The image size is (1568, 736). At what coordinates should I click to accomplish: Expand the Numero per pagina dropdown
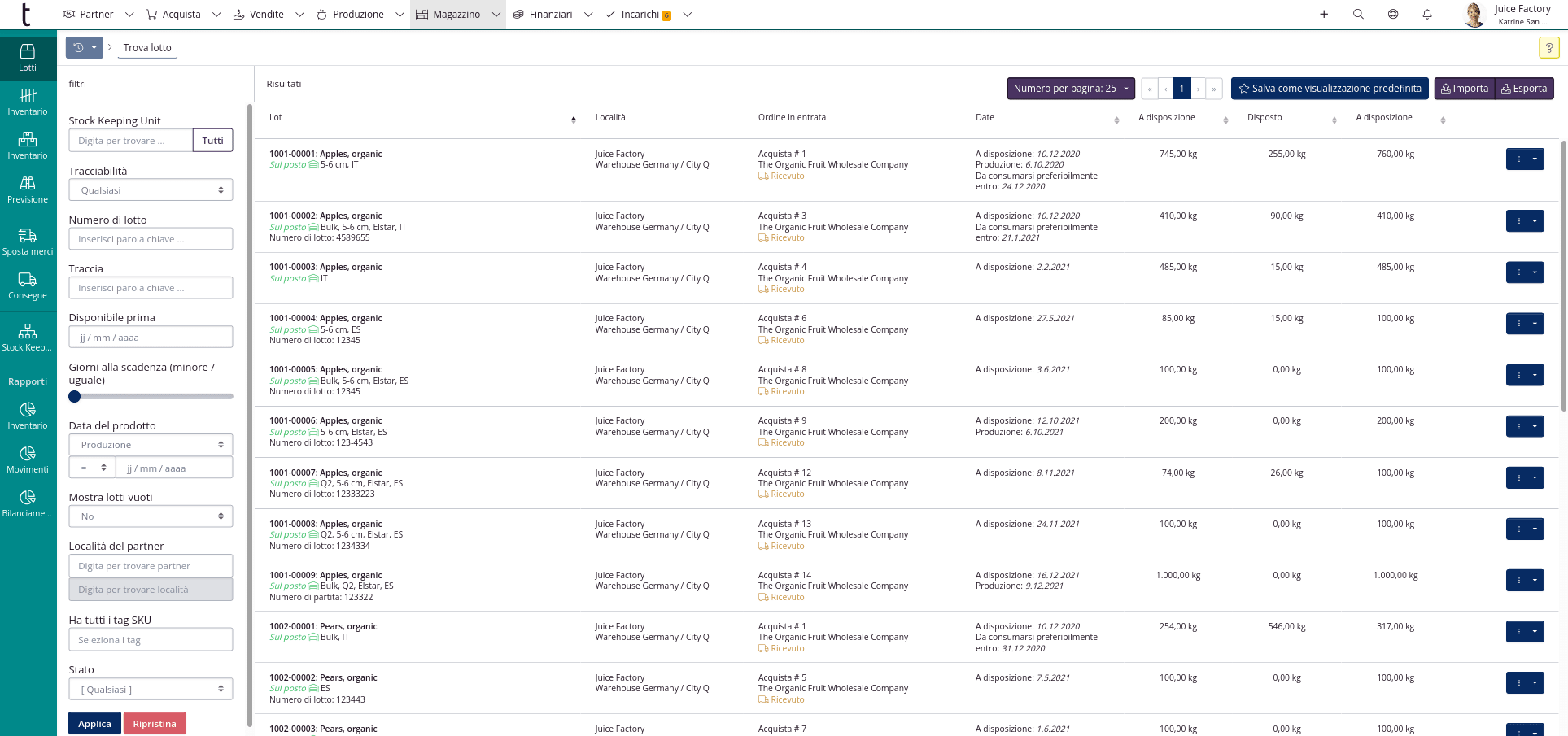coord(1070,89)
